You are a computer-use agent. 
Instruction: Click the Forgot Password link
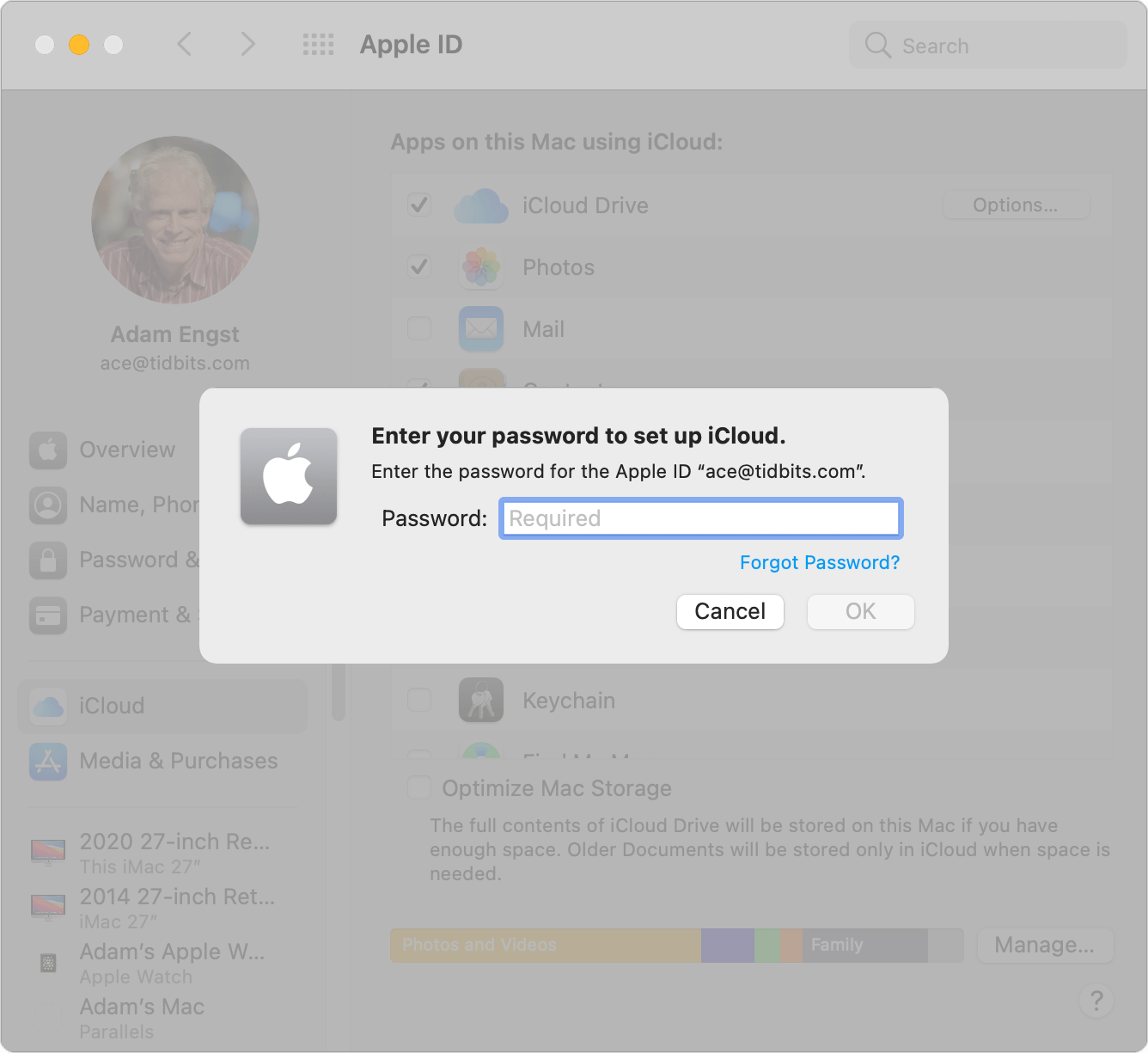[x=819, y=562]
